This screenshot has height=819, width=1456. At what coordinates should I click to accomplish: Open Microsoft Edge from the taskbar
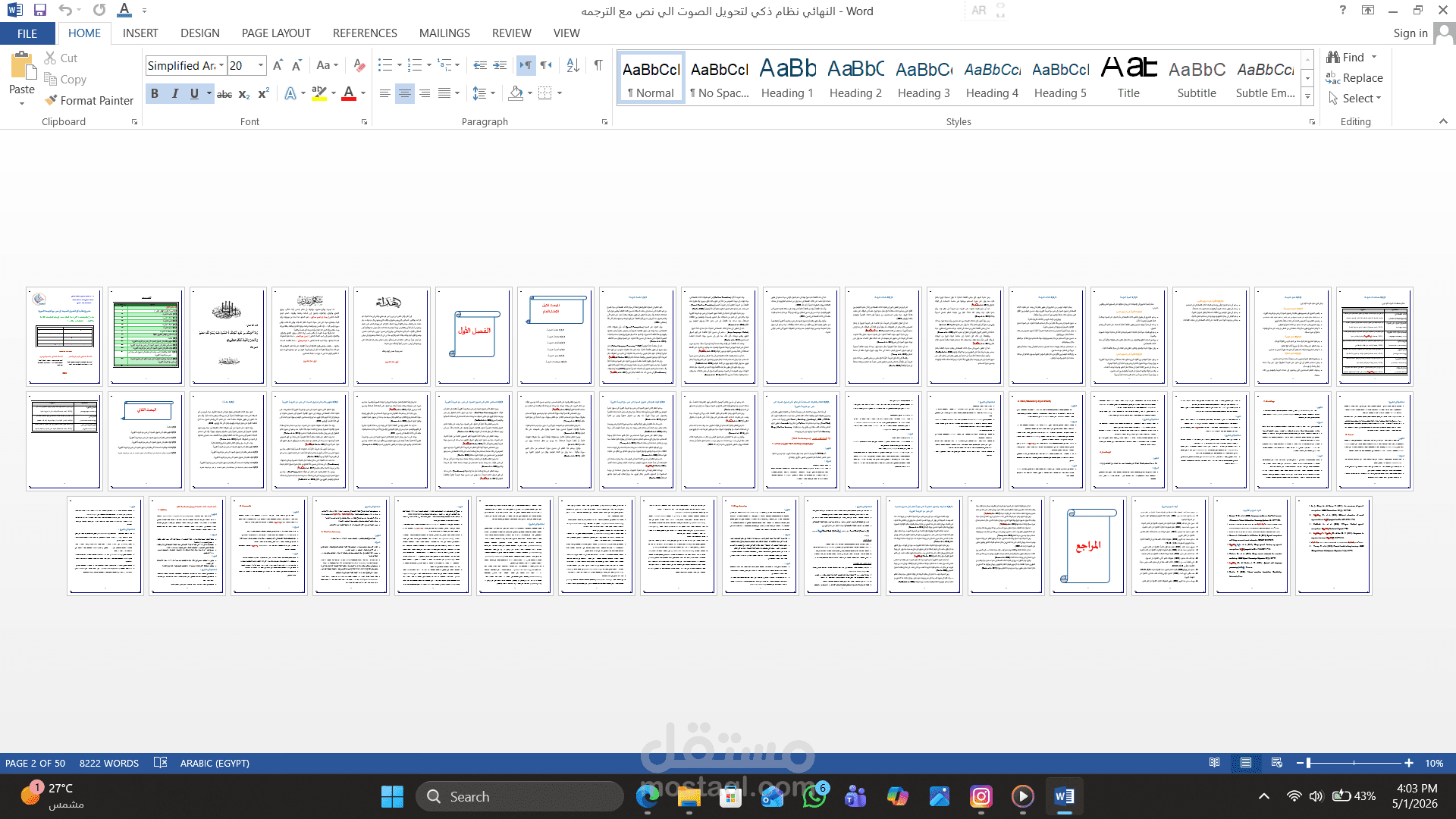pos(648,796)
